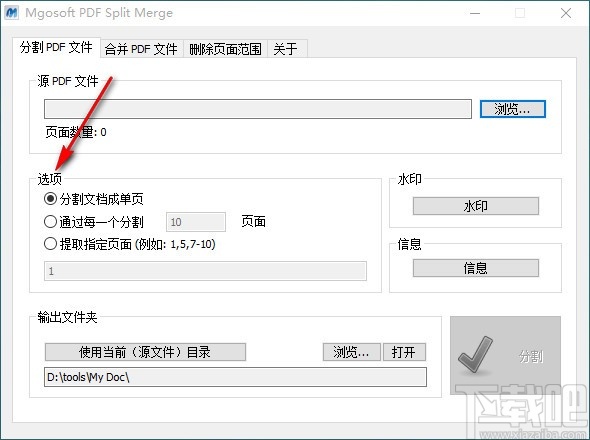Click 使用当前（源文件）目录 button
The width and height of the screenshot is (590, 440).
tap(145, 352)
